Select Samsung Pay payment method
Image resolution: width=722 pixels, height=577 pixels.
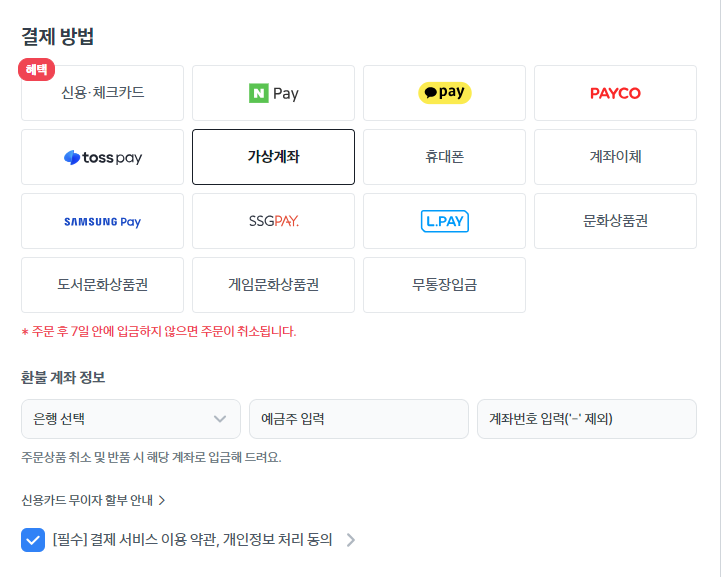click(x=102, y=221)
